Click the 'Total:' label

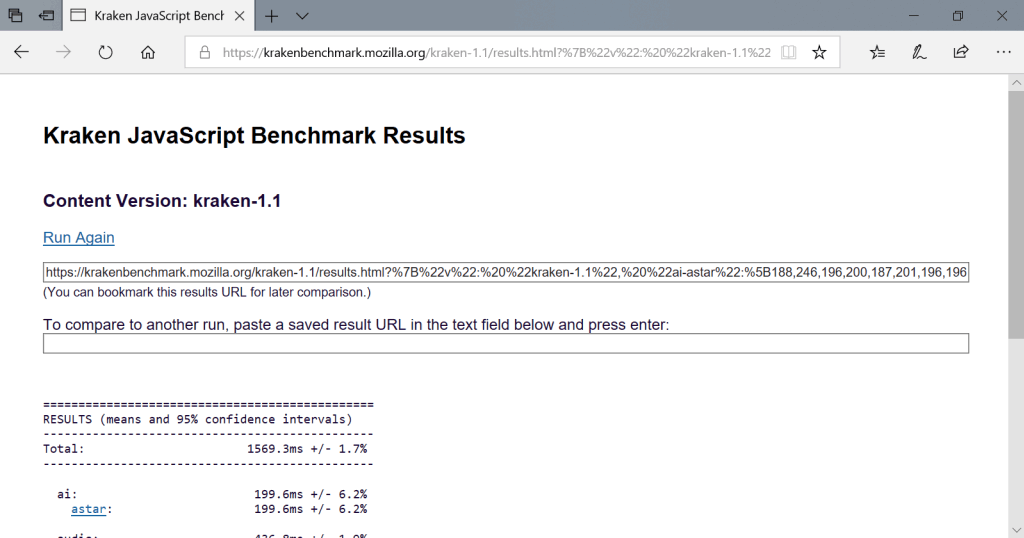pyautogui.click(x=64, y=449)
